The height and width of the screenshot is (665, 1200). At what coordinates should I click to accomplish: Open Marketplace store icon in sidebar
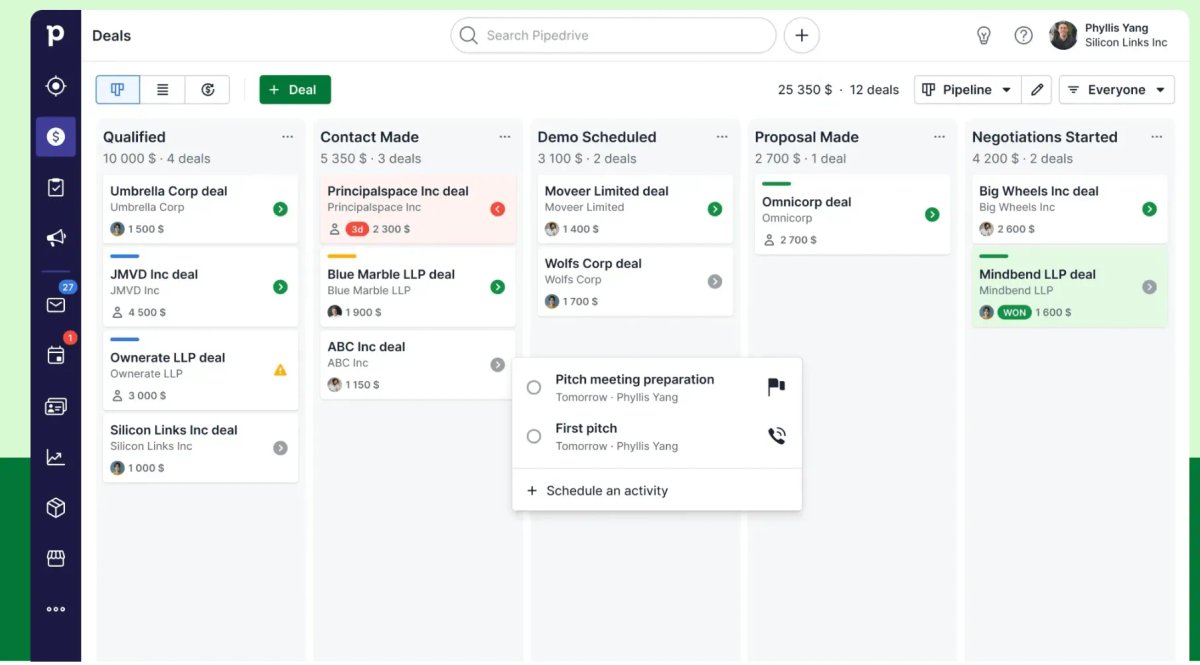[56, 558]
